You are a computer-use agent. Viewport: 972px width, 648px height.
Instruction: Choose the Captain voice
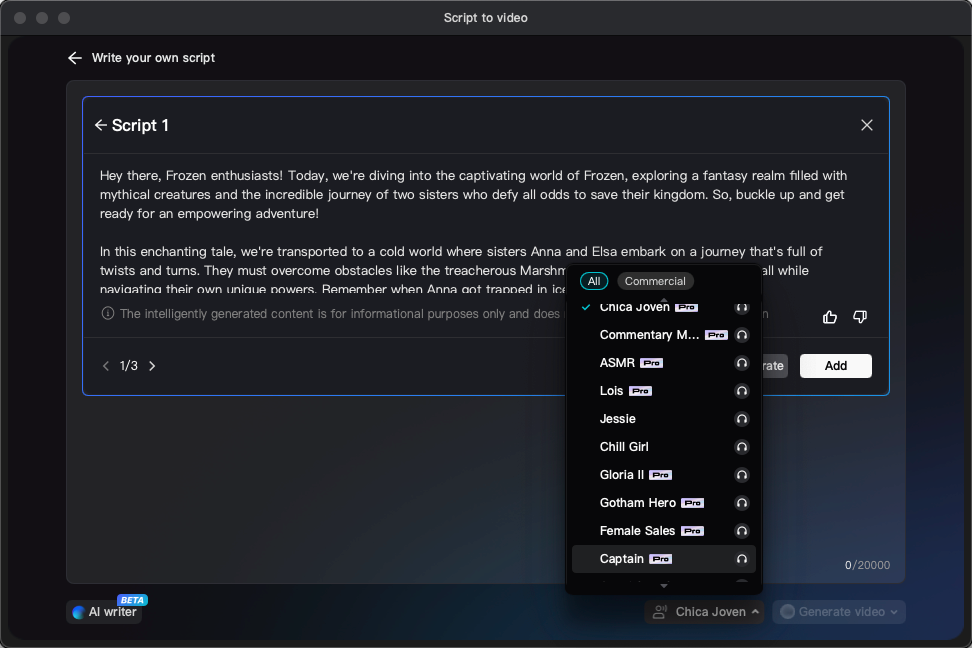664,559
